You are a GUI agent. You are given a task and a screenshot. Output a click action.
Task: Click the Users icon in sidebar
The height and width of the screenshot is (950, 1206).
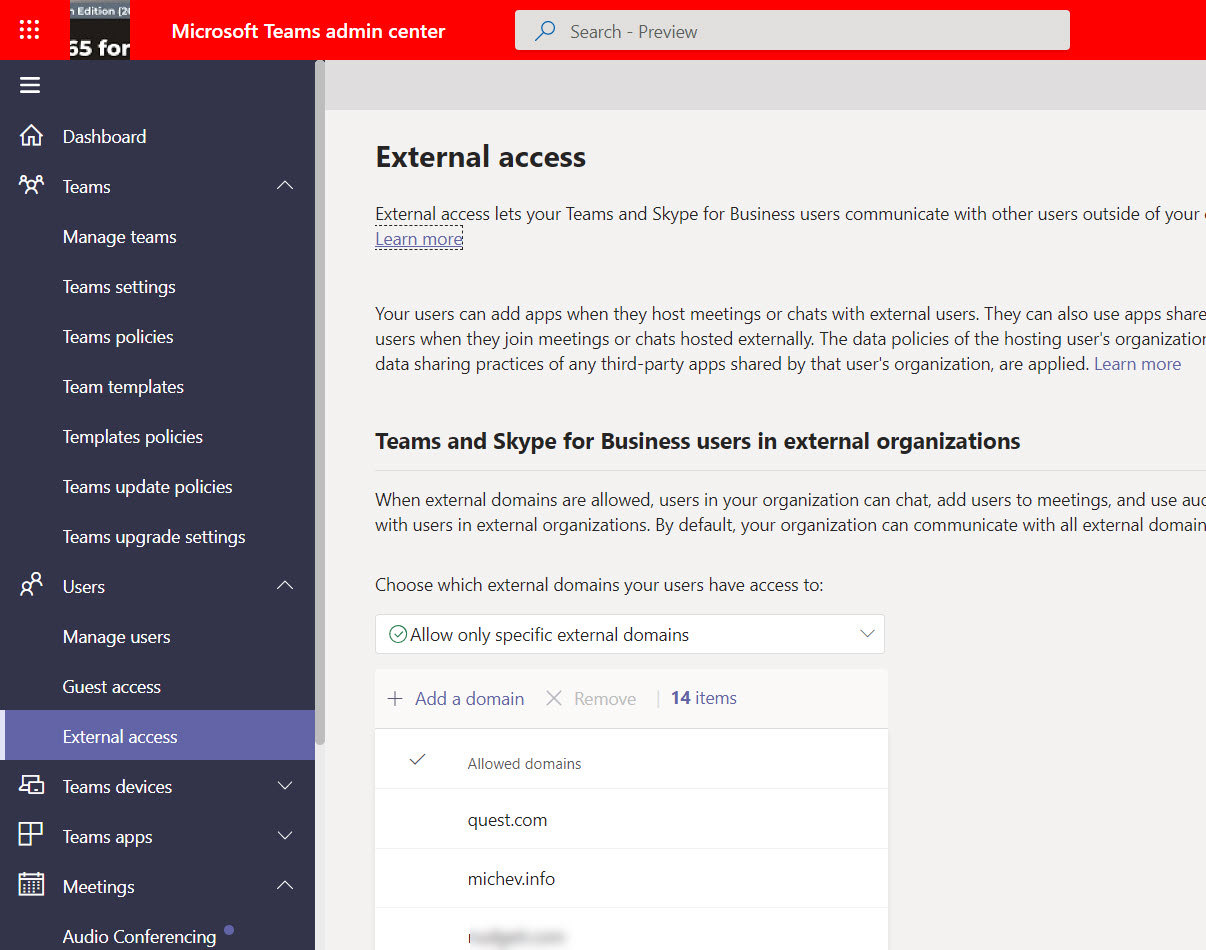(29, 586)
